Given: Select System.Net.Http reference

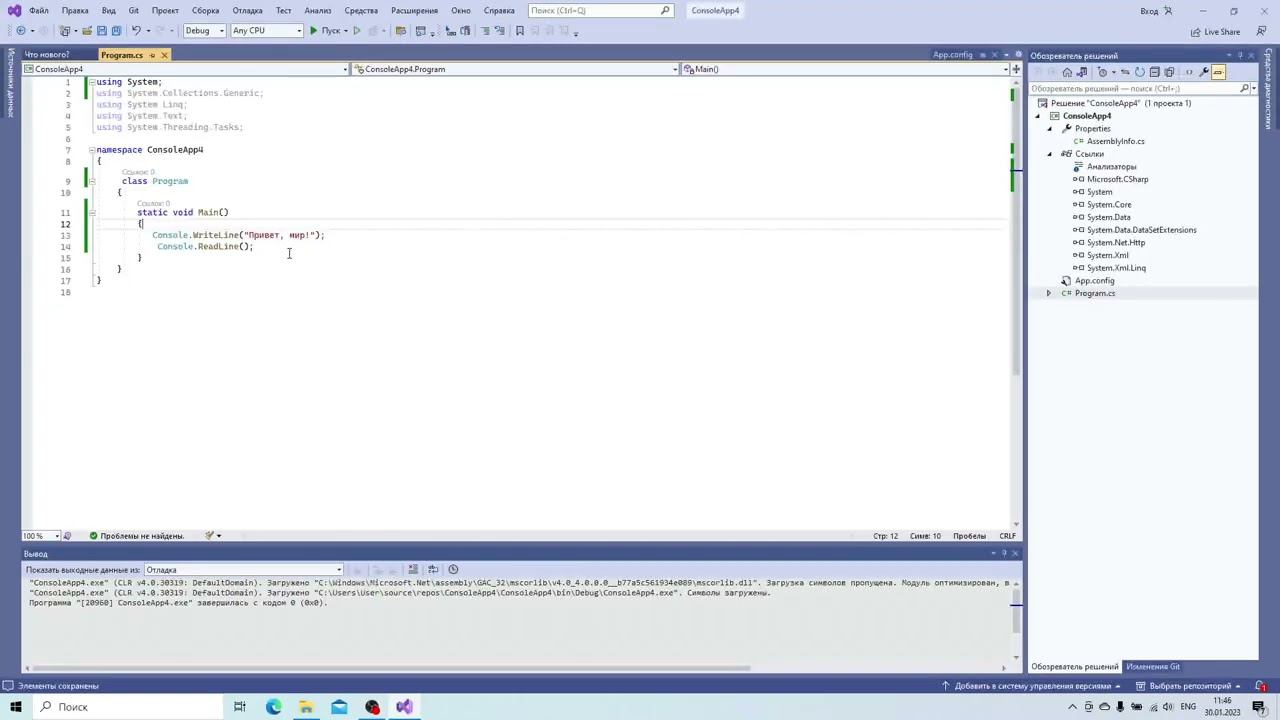Looking at the screenshot, I should click(1116, 242).
